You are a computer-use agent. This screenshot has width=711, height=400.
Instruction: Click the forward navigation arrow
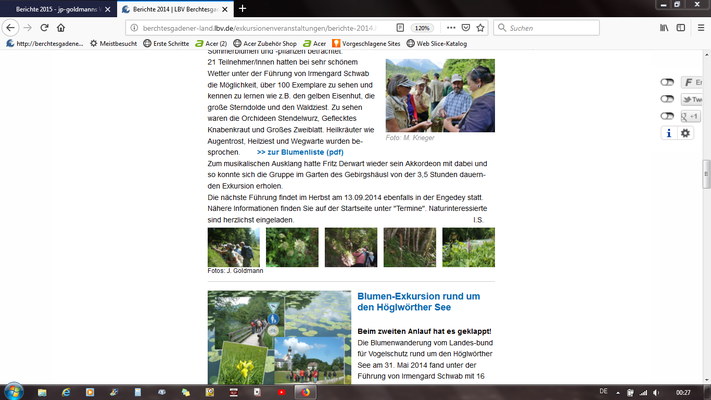point(28,28)
